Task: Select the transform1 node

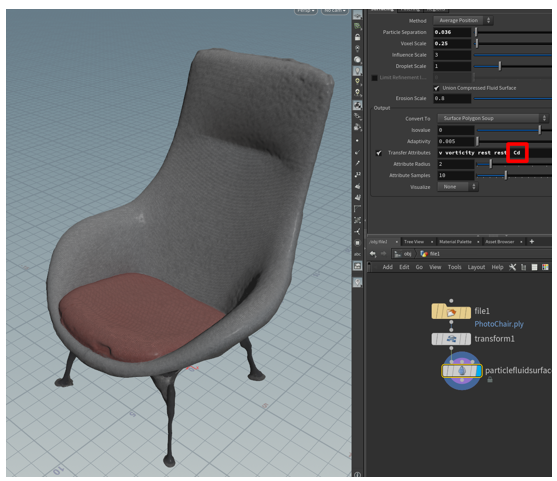Action: pos(451,339)
